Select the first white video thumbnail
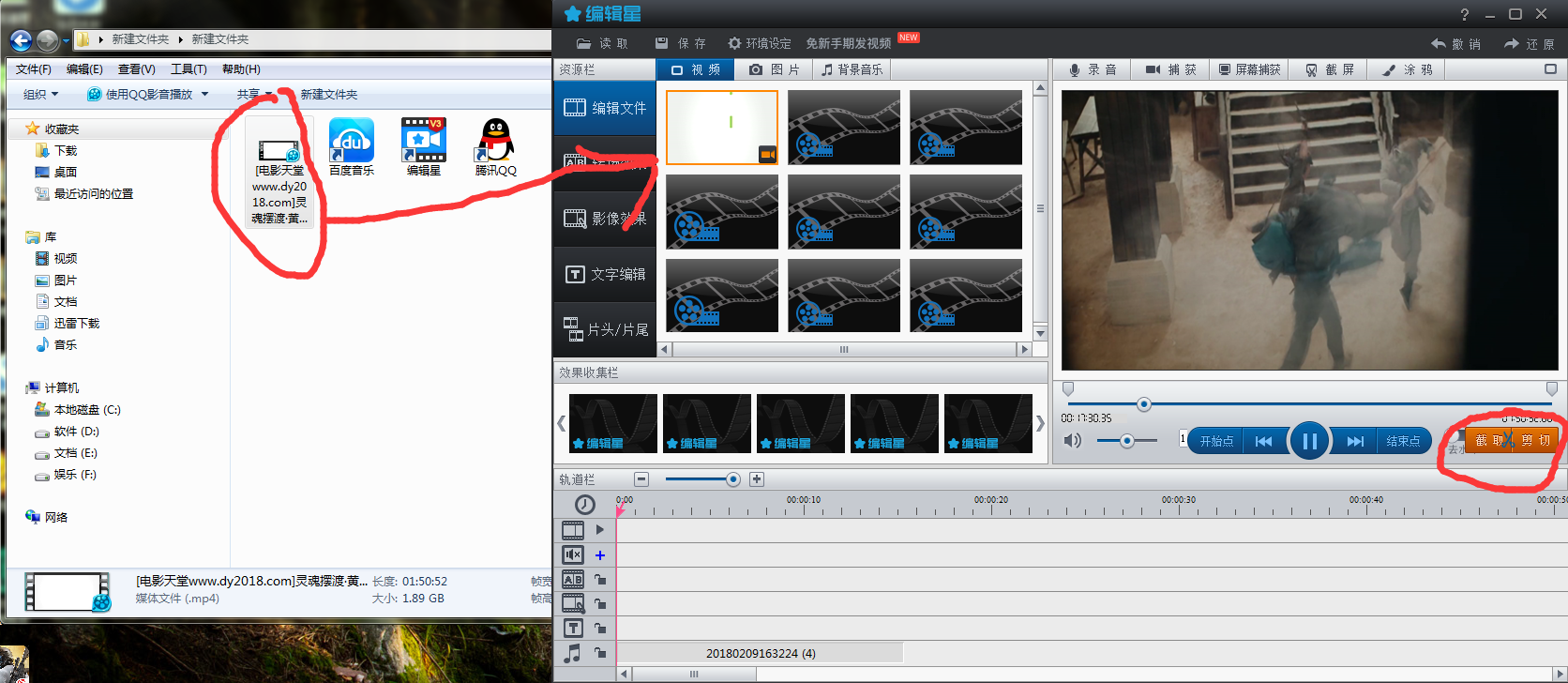 722,128
